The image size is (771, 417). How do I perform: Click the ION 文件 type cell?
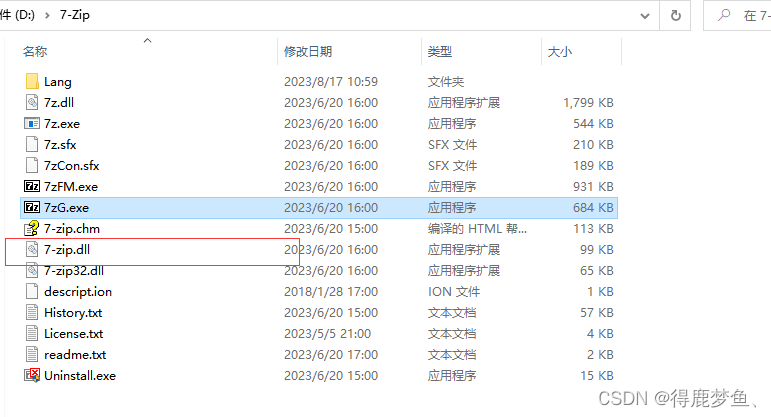click(454, 292)
